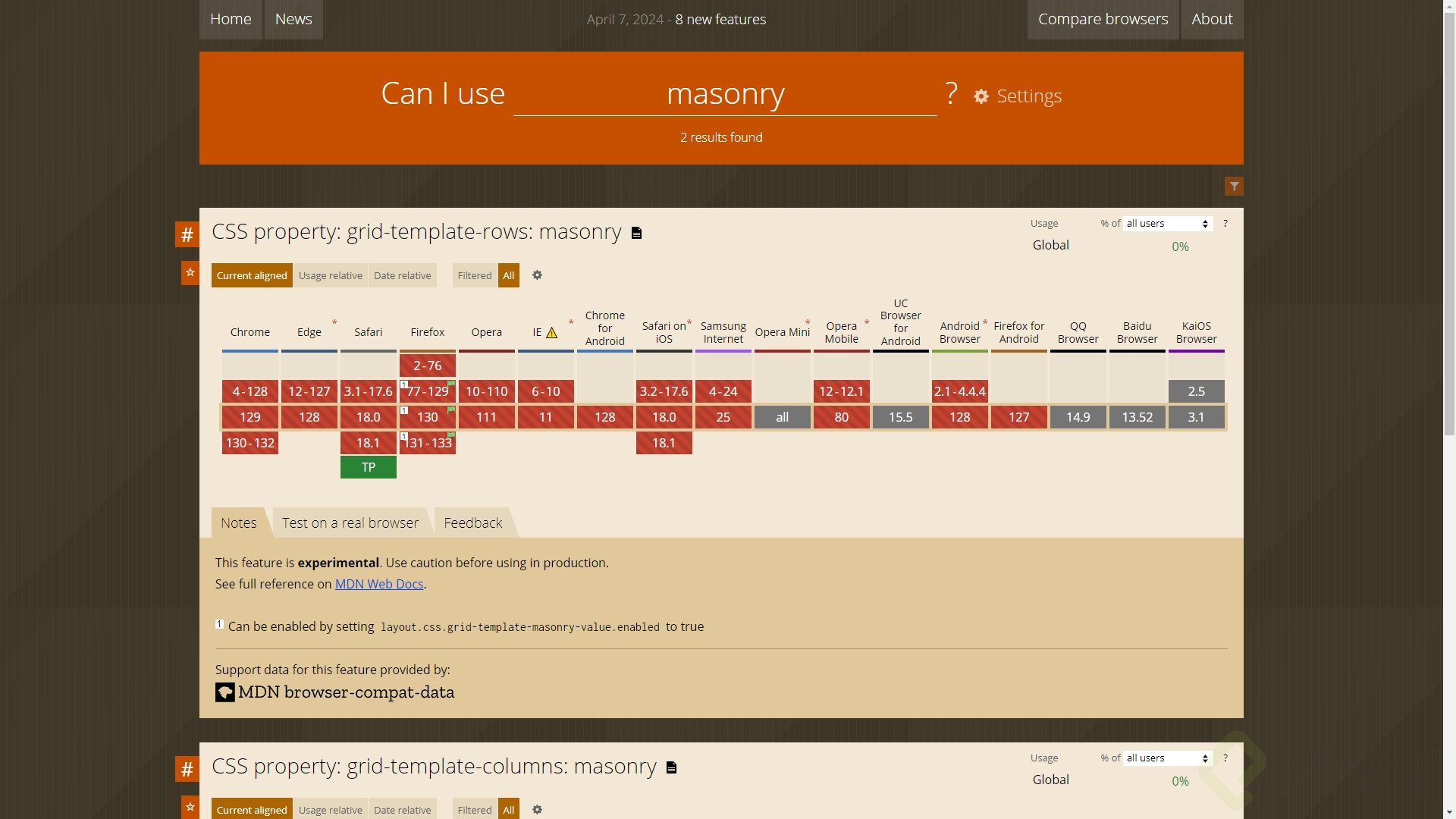Open the Settings gear in search header
The width and height of the screenshot is (1456, 819).
981,96
